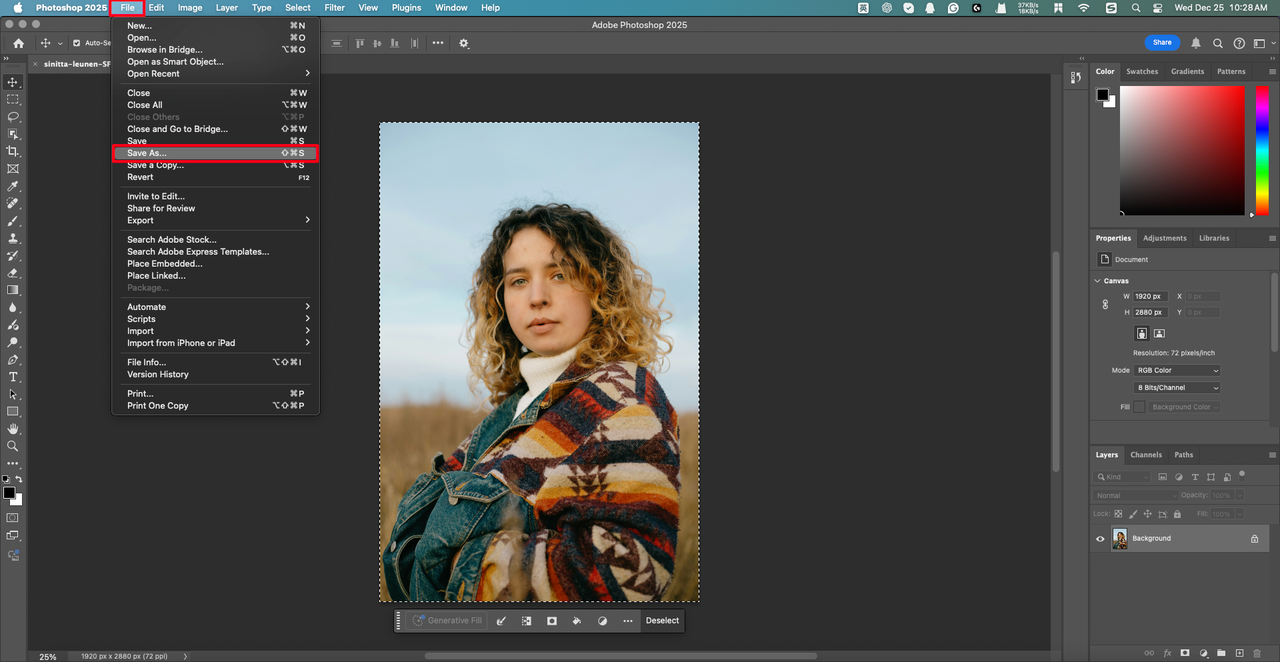Toggle lock image pixels brush icon
The image size is (1280, 662).
tap(1133, 514)
